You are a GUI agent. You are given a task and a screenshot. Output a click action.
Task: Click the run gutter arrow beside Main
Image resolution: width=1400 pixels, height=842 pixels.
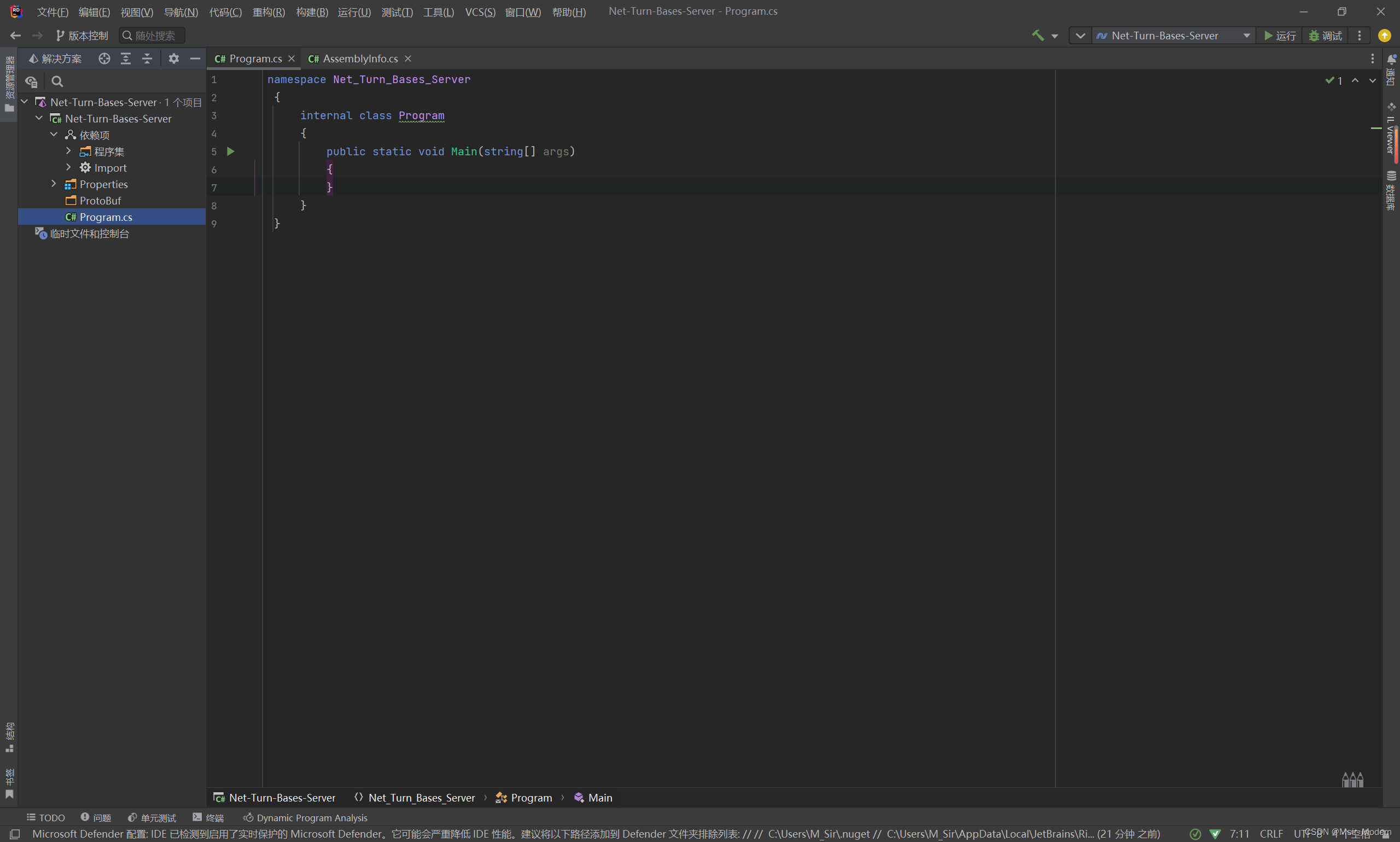click(x=230, y=151)
